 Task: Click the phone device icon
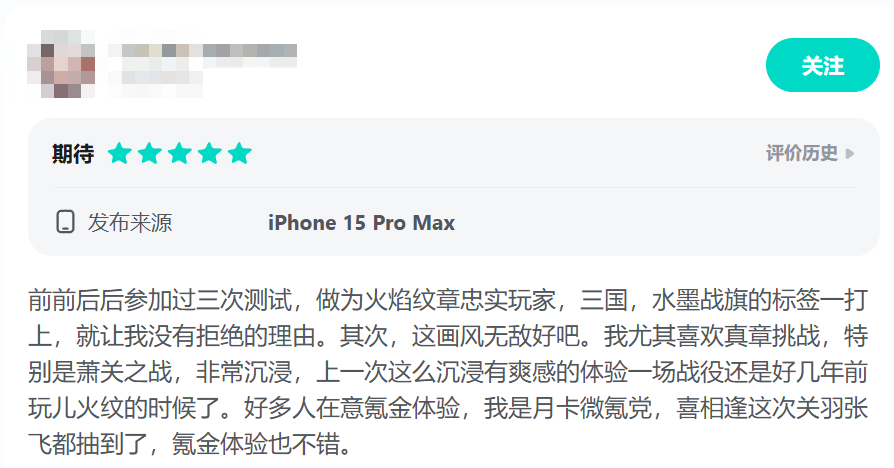(x=66, y=222)
